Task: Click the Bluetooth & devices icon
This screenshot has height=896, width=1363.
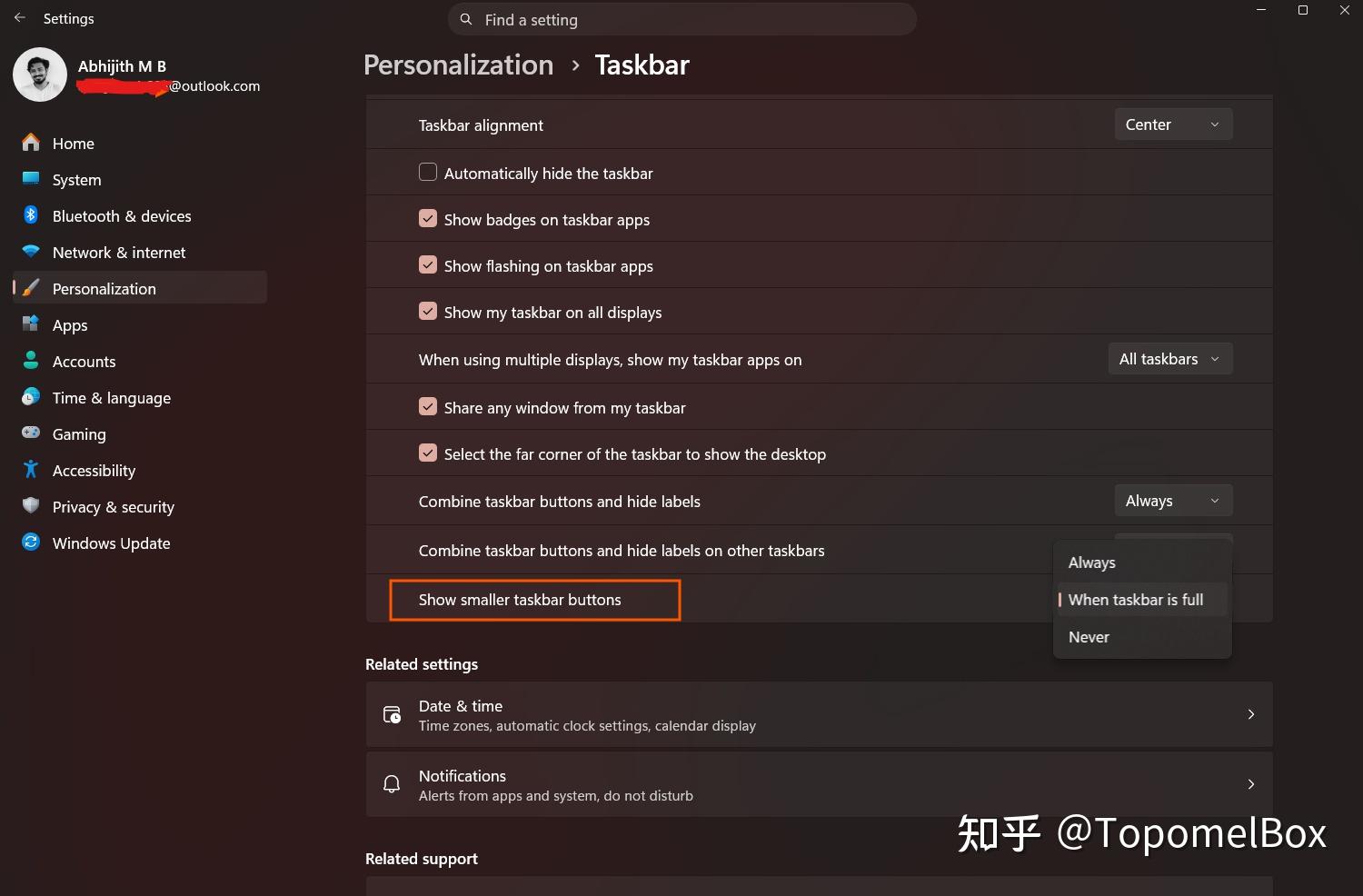Action: (x=31, y=215)
